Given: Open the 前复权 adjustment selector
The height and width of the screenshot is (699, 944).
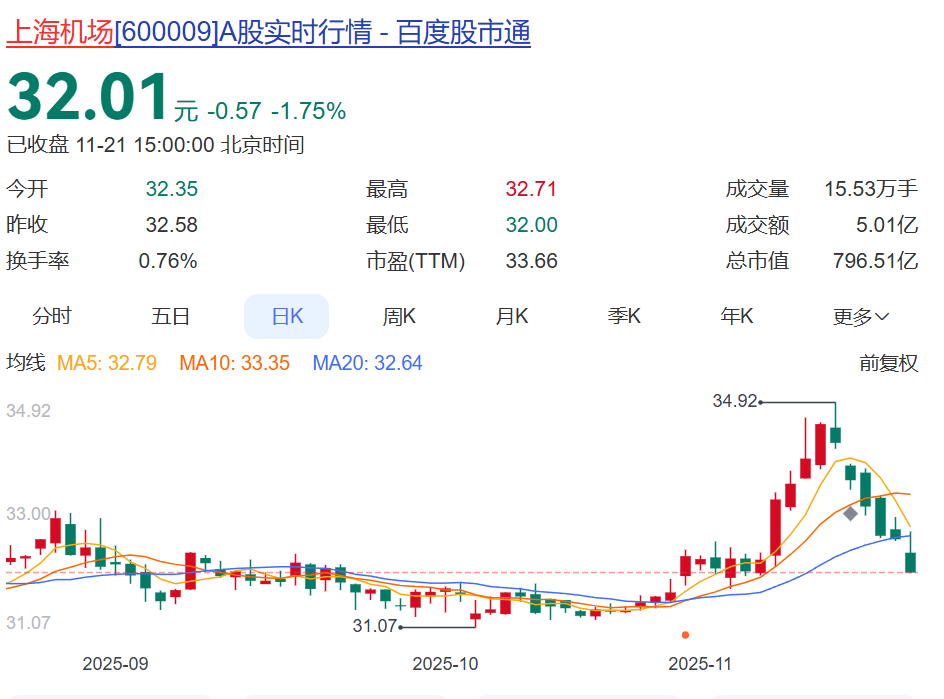Looking at the screenshot, I should coord(889,363).
